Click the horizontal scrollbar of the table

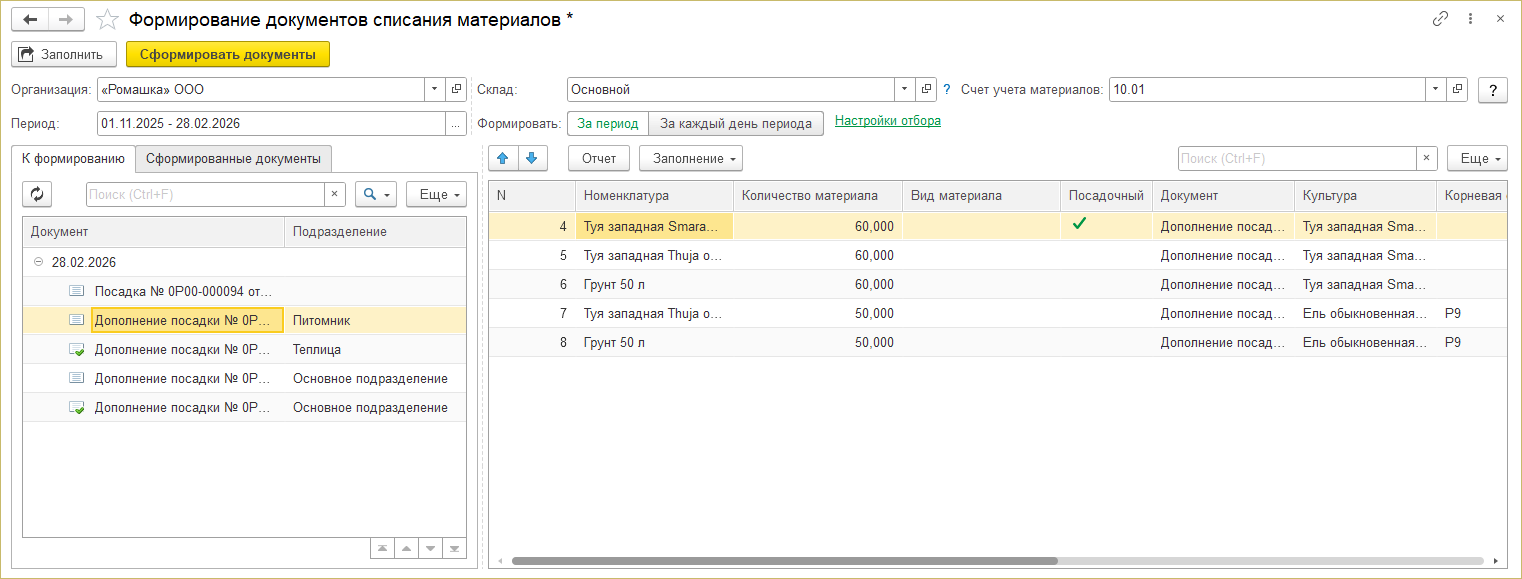click(x=784, y=561)
